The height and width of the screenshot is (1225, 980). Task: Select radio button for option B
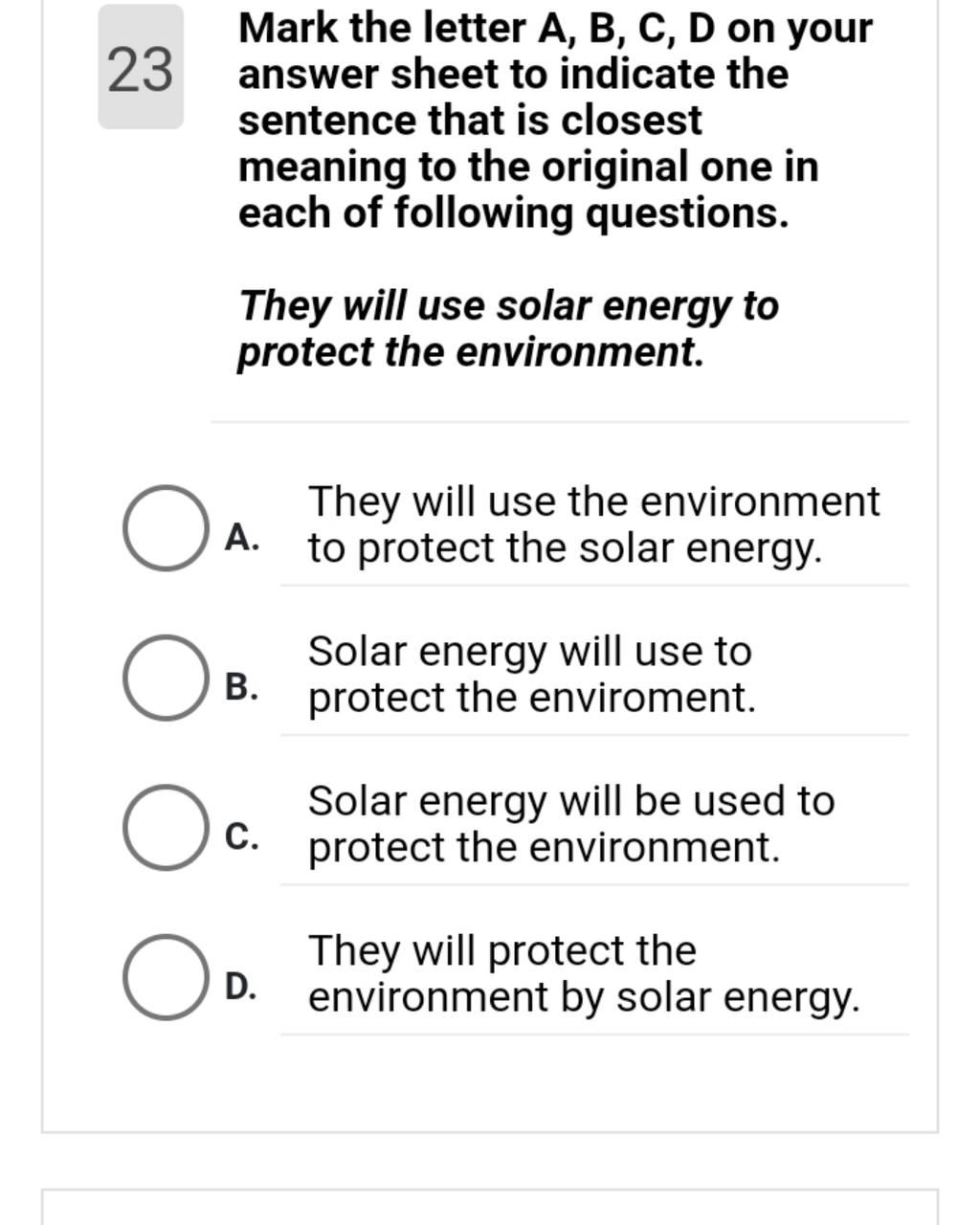[165, 678]
